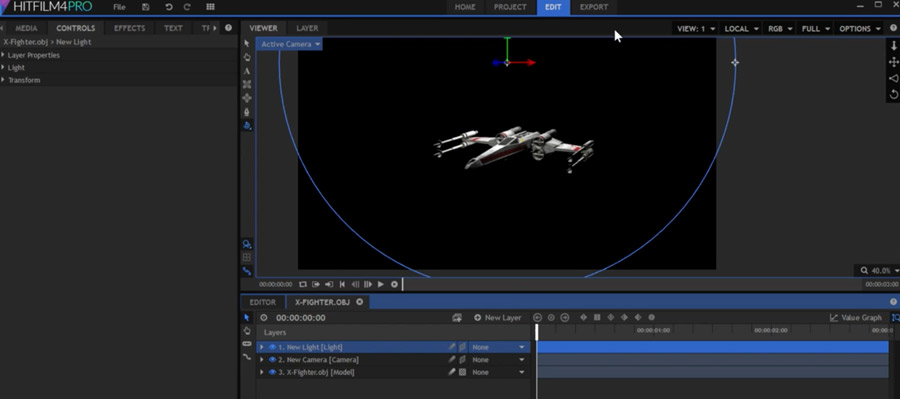The image size is (900, 399).
Task: Select the viewer freehand pen tool
Action: point(247,112)
